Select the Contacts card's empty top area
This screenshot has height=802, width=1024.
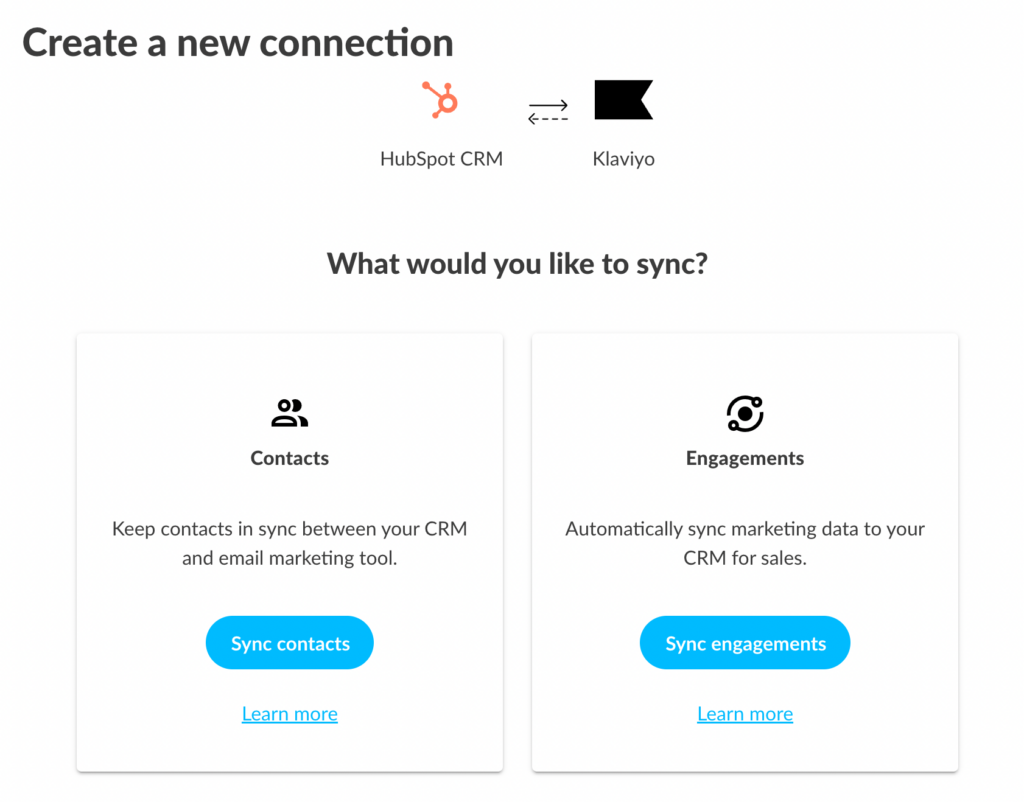pos(290,364)
